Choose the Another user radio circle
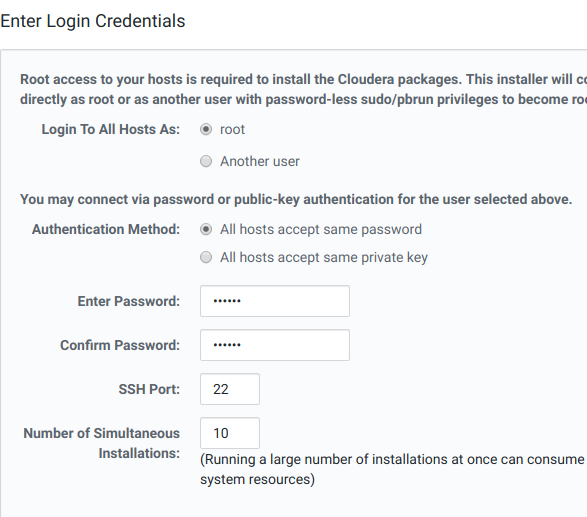Image resolution: width=587 pixels, height=517 pixels. (206, 161)
